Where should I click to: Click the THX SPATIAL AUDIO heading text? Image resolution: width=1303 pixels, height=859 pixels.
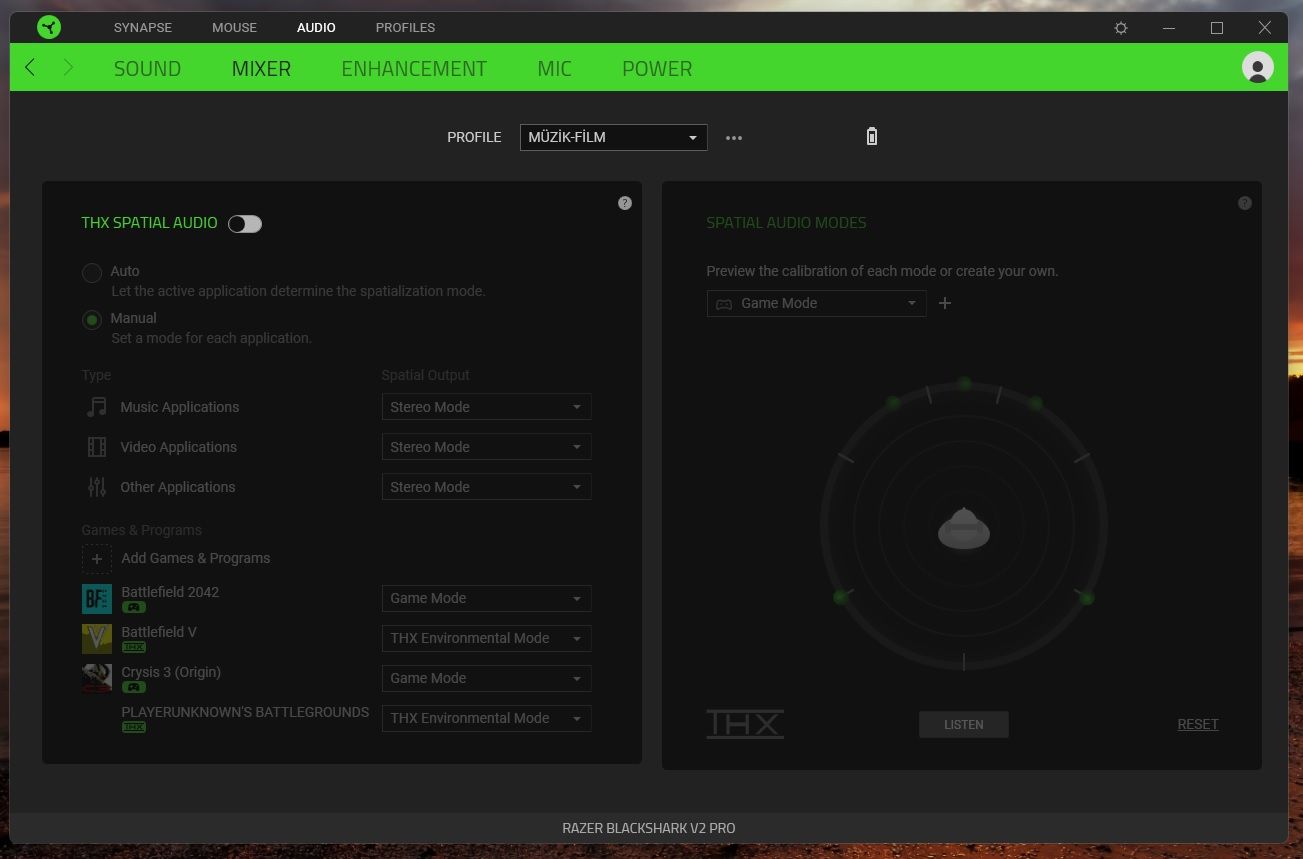[149, 223]
